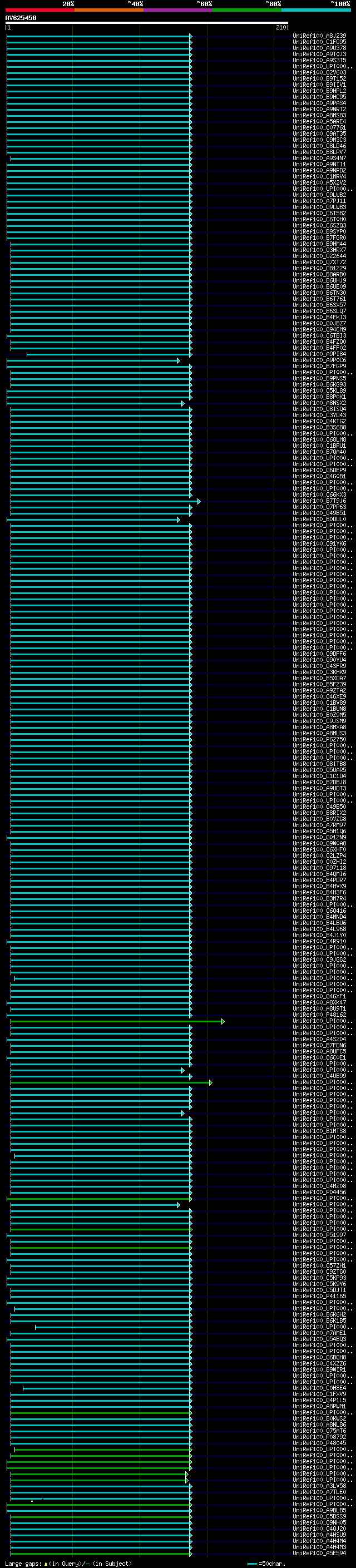Select label UniRef100_P08792
The width and height of the screenshot is (356, 1568).
pos(319,1437)
